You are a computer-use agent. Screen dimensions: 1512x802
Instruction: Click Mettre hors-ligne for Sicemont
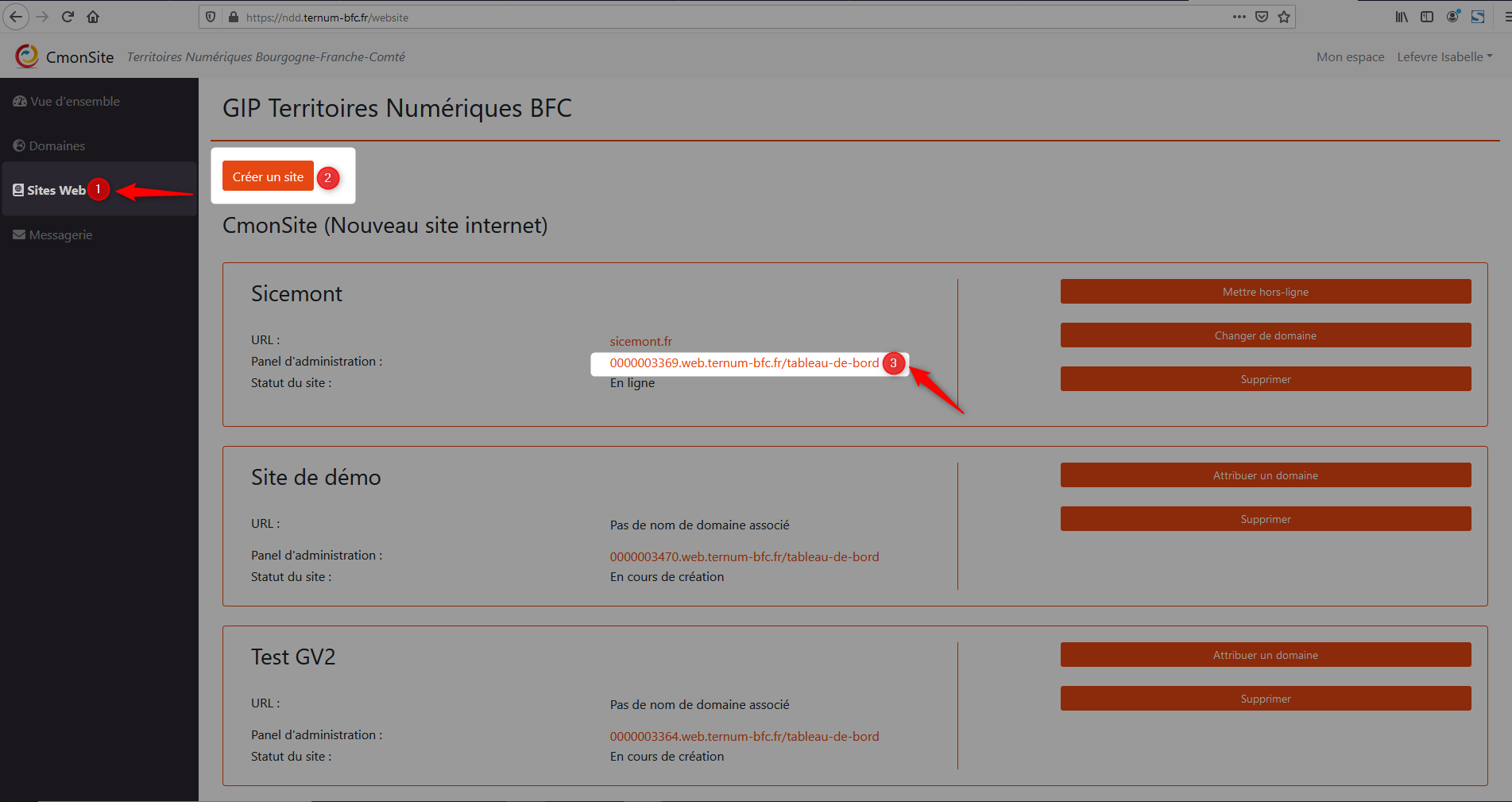tap(1265, 292)
